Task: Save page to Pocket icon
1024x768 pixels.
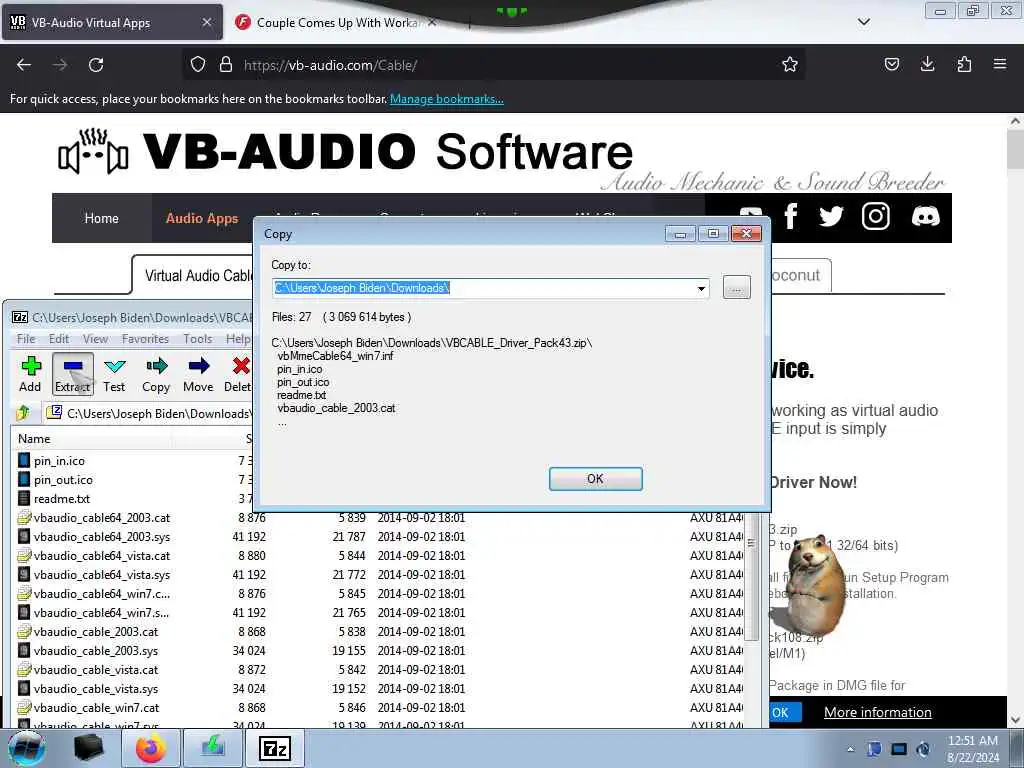Action: [x=891, y=64]
